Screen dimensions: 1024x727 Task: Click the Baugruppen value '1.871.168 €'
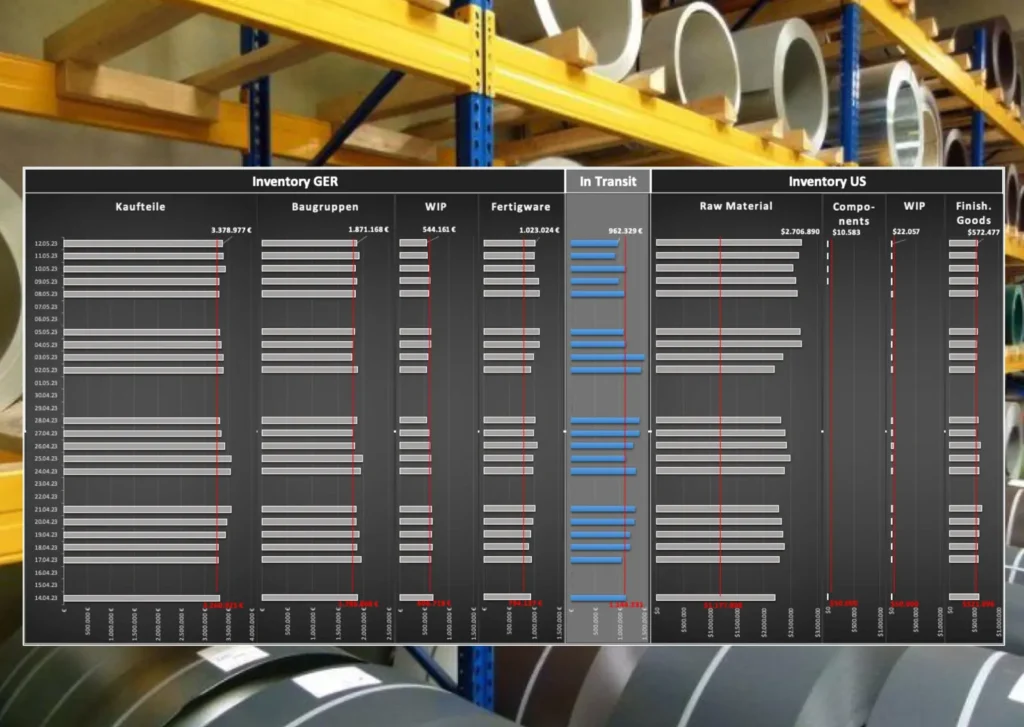pyautogui.click(x=368, y=229)
